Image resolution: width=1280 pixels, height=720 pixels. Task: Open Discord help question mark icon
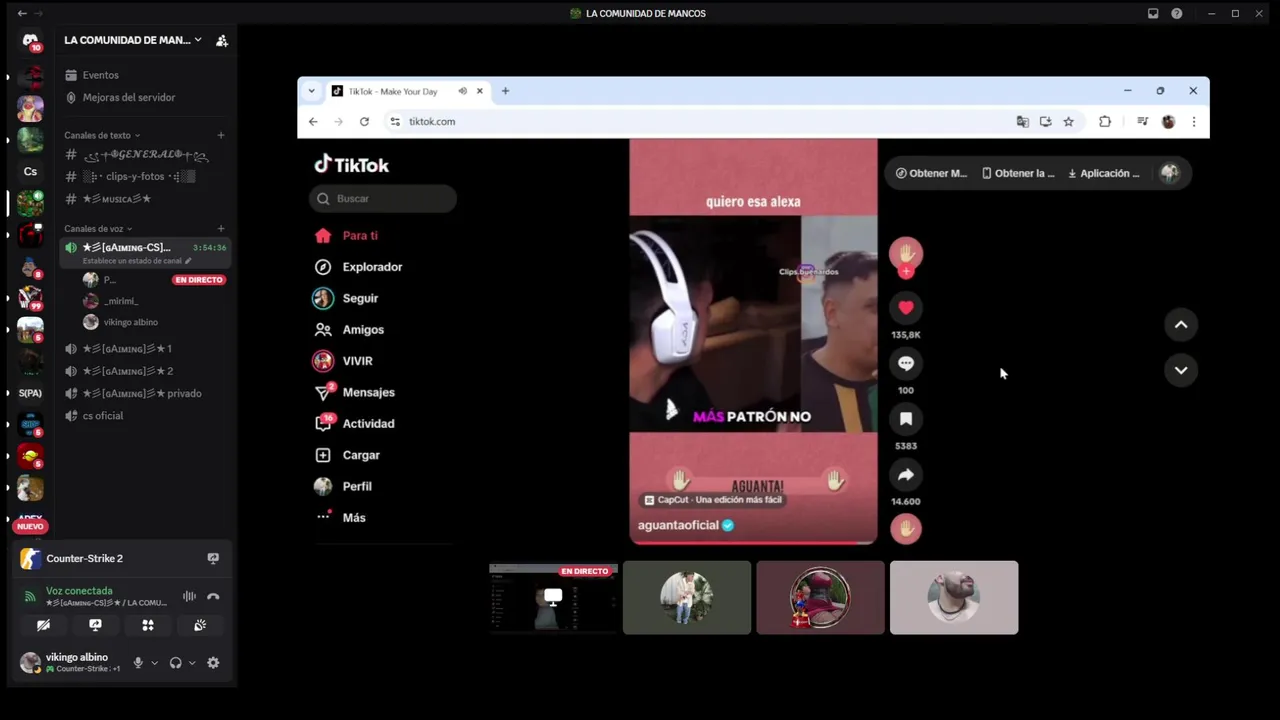(x=1177, y=13)
